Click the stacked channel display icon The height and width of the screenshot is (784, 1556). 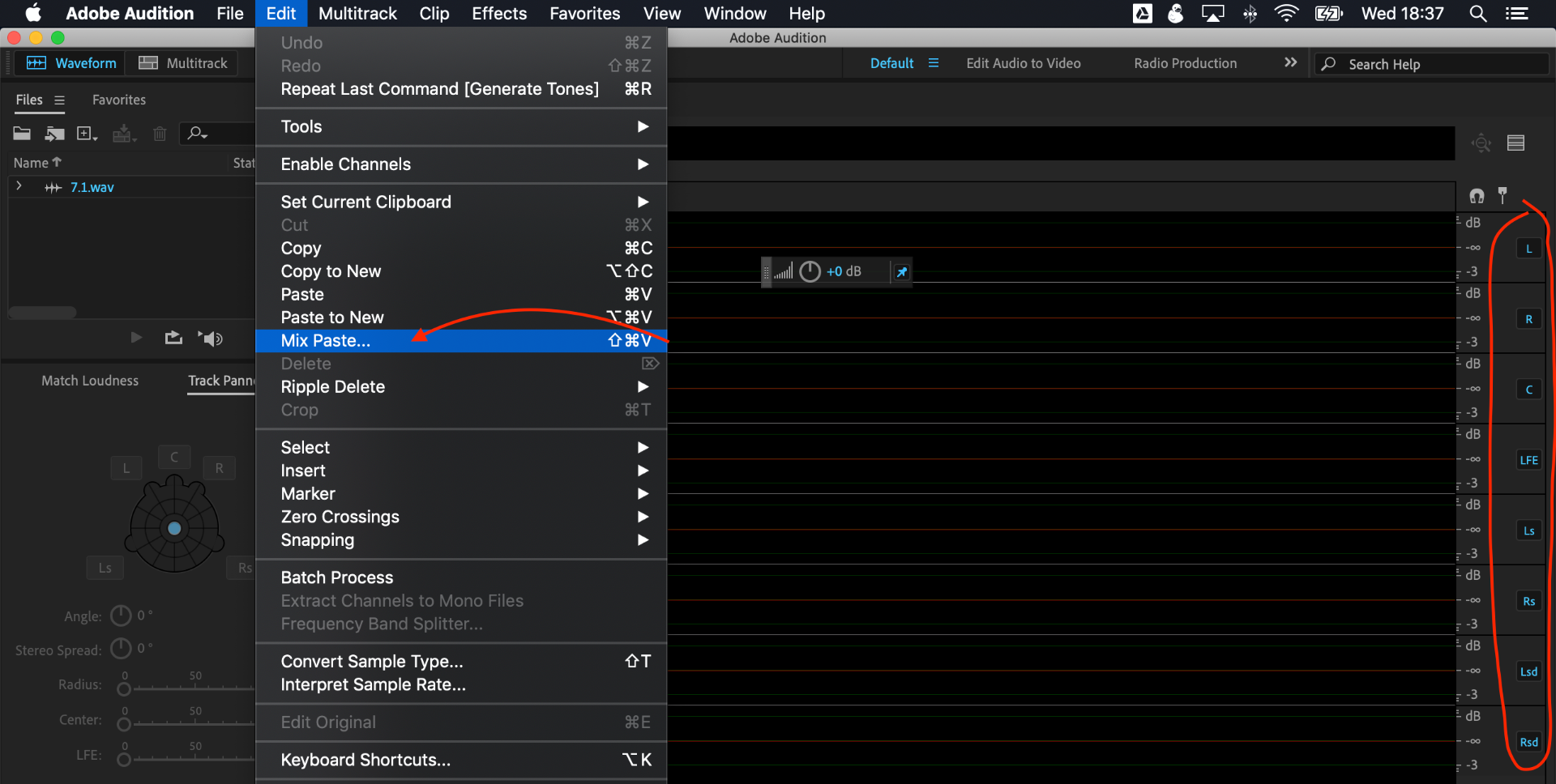pyautogui.click(x=1516, y=143)
